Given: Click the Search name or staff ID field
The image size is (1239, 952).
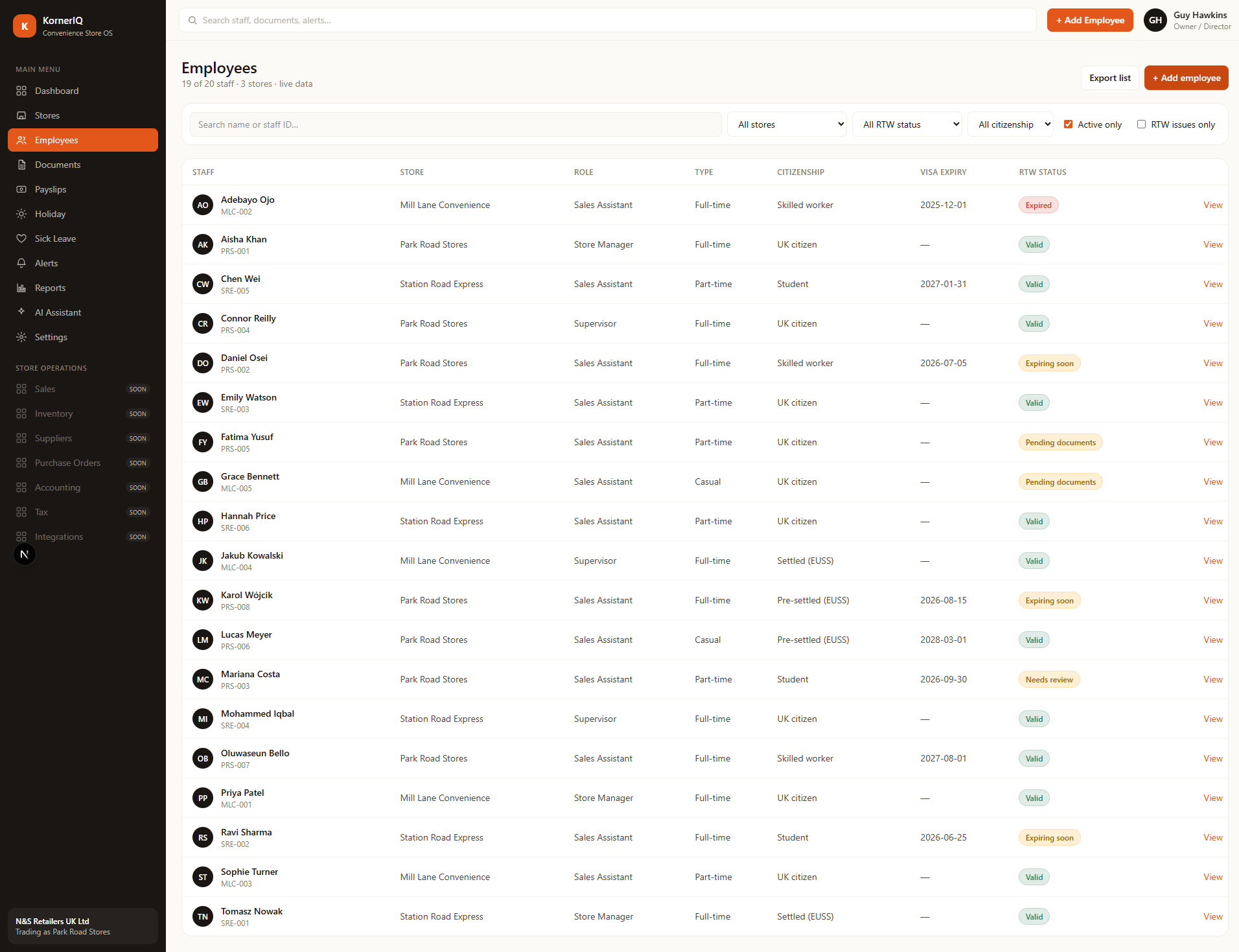Looking at the screenshot, I should pyautogui.click(x=456, y=124).
